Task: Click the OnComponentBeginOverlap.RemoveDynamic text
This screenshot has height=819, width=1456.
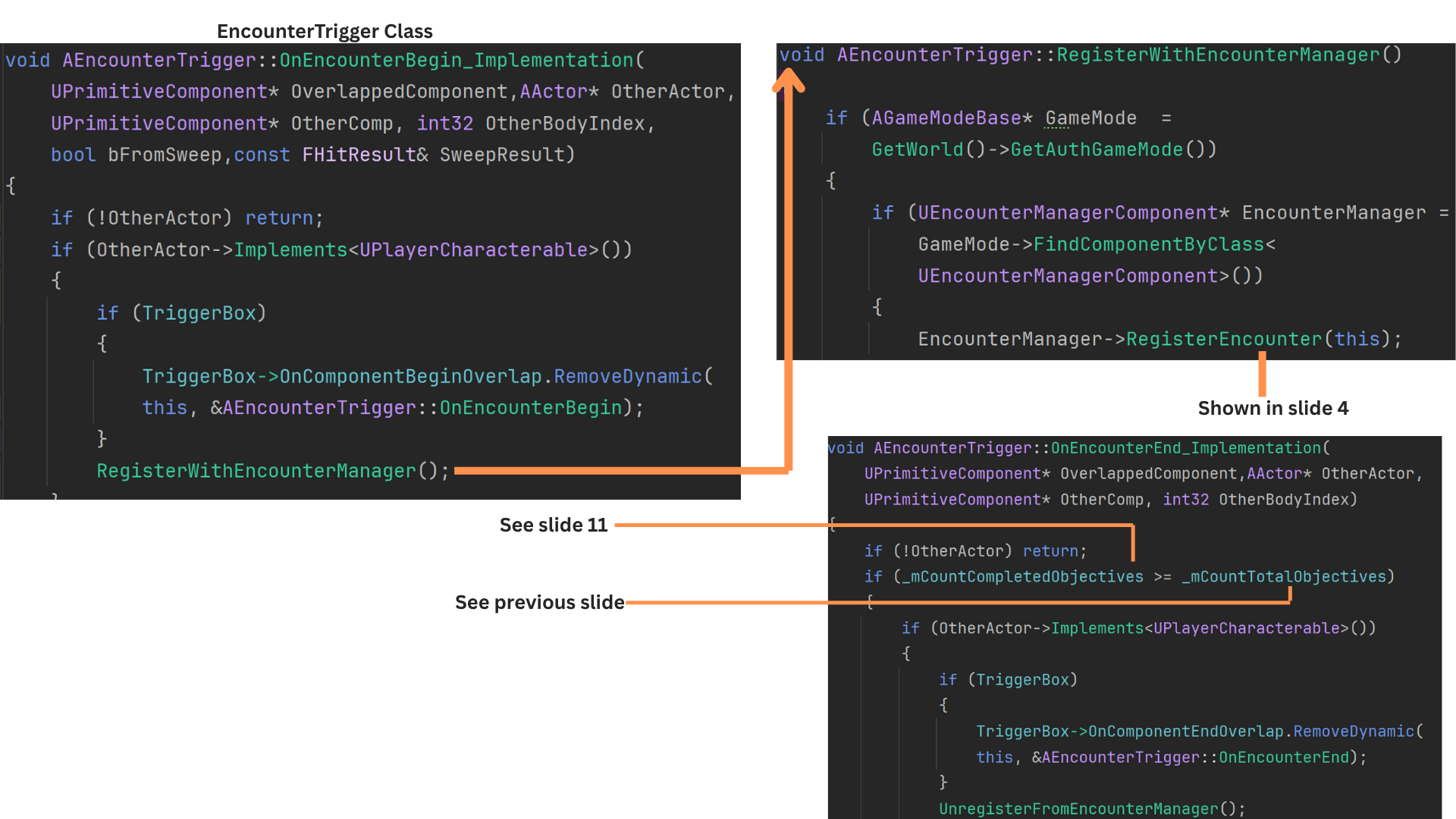Action: pyautogui.click(x=491, y=376)
